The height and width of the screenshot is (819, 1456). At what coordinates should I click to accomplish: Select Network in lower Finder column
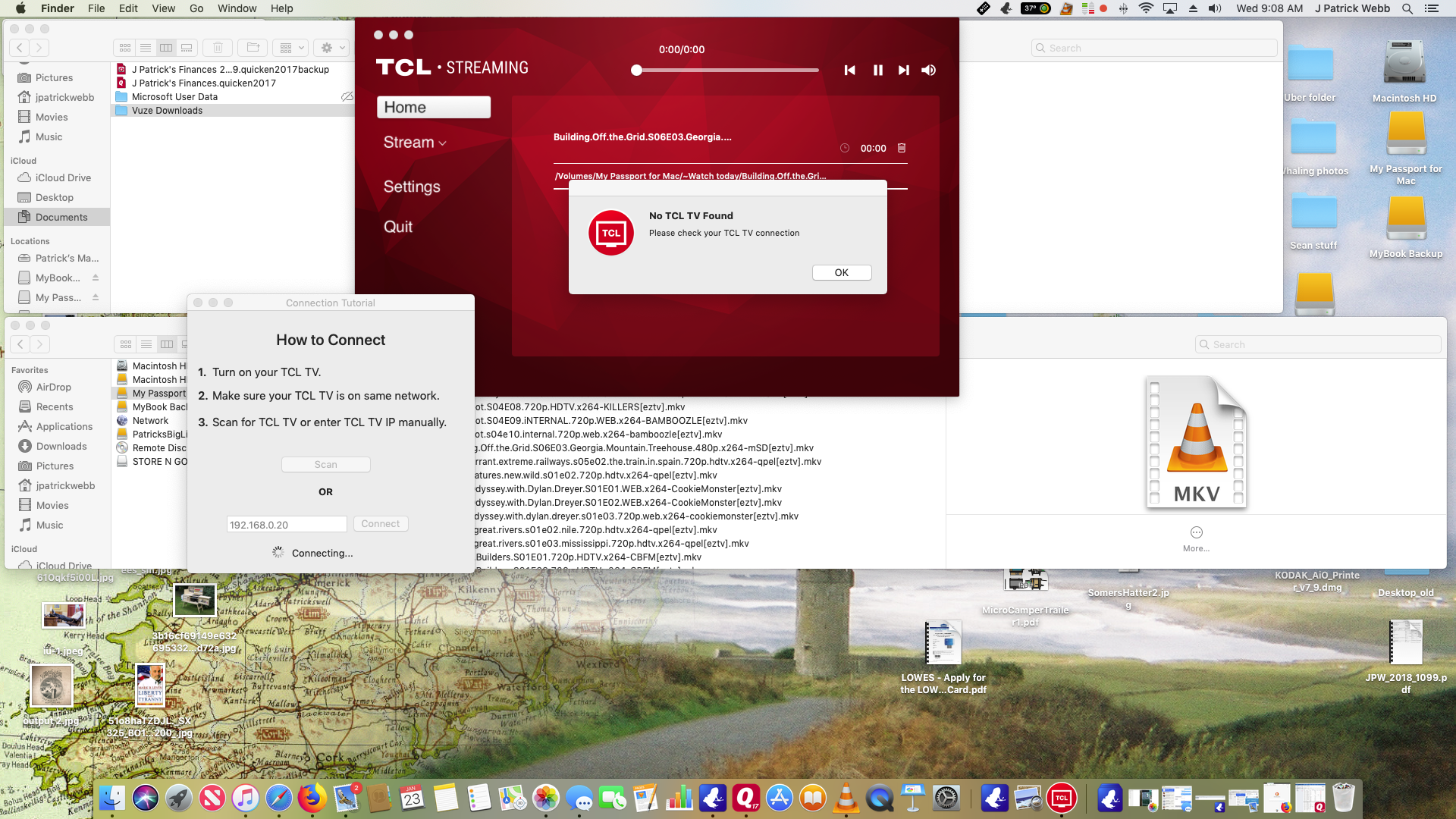pos(150,421)
